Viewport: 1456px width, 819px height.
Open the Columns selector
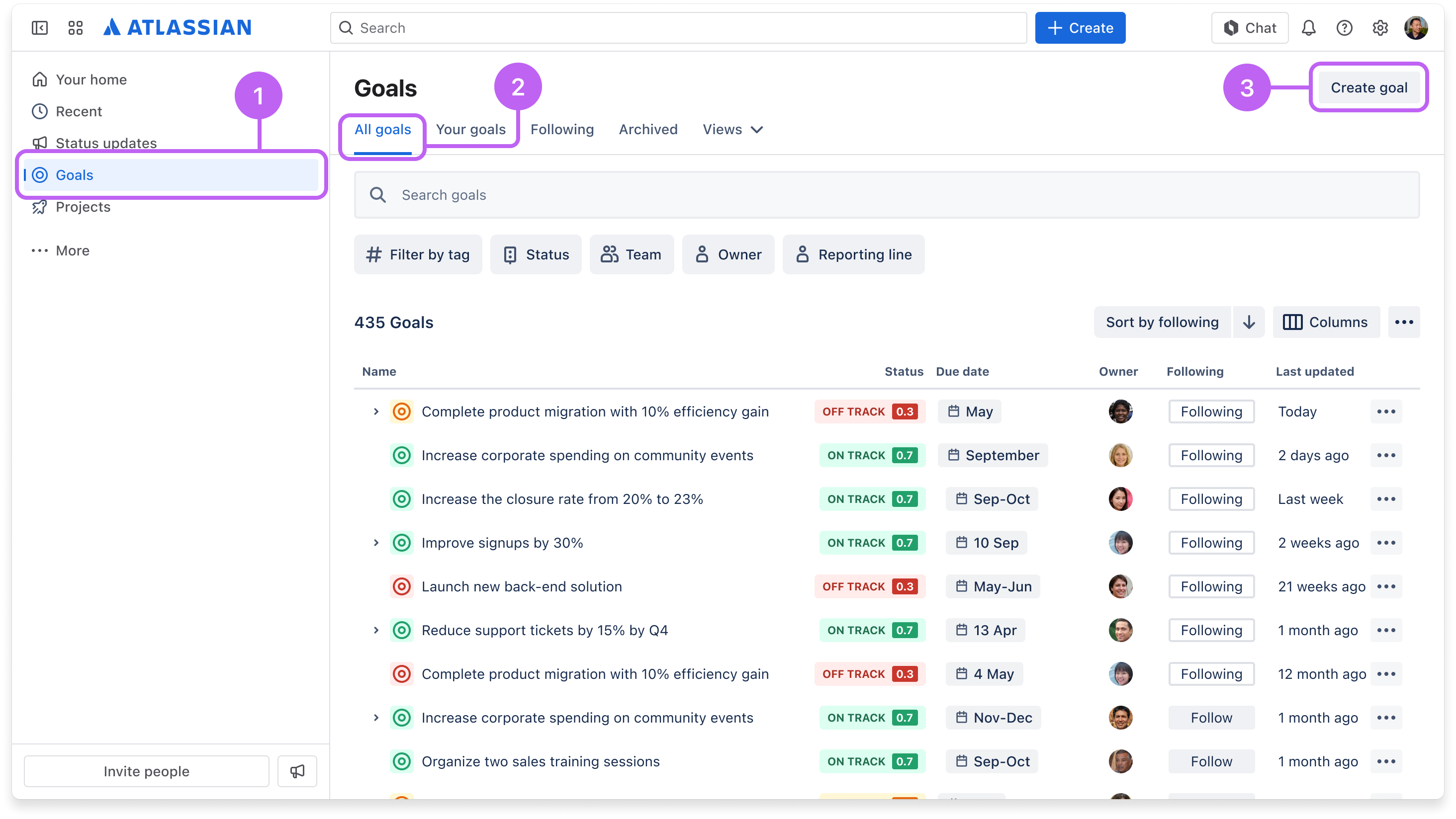(1326, 322)
